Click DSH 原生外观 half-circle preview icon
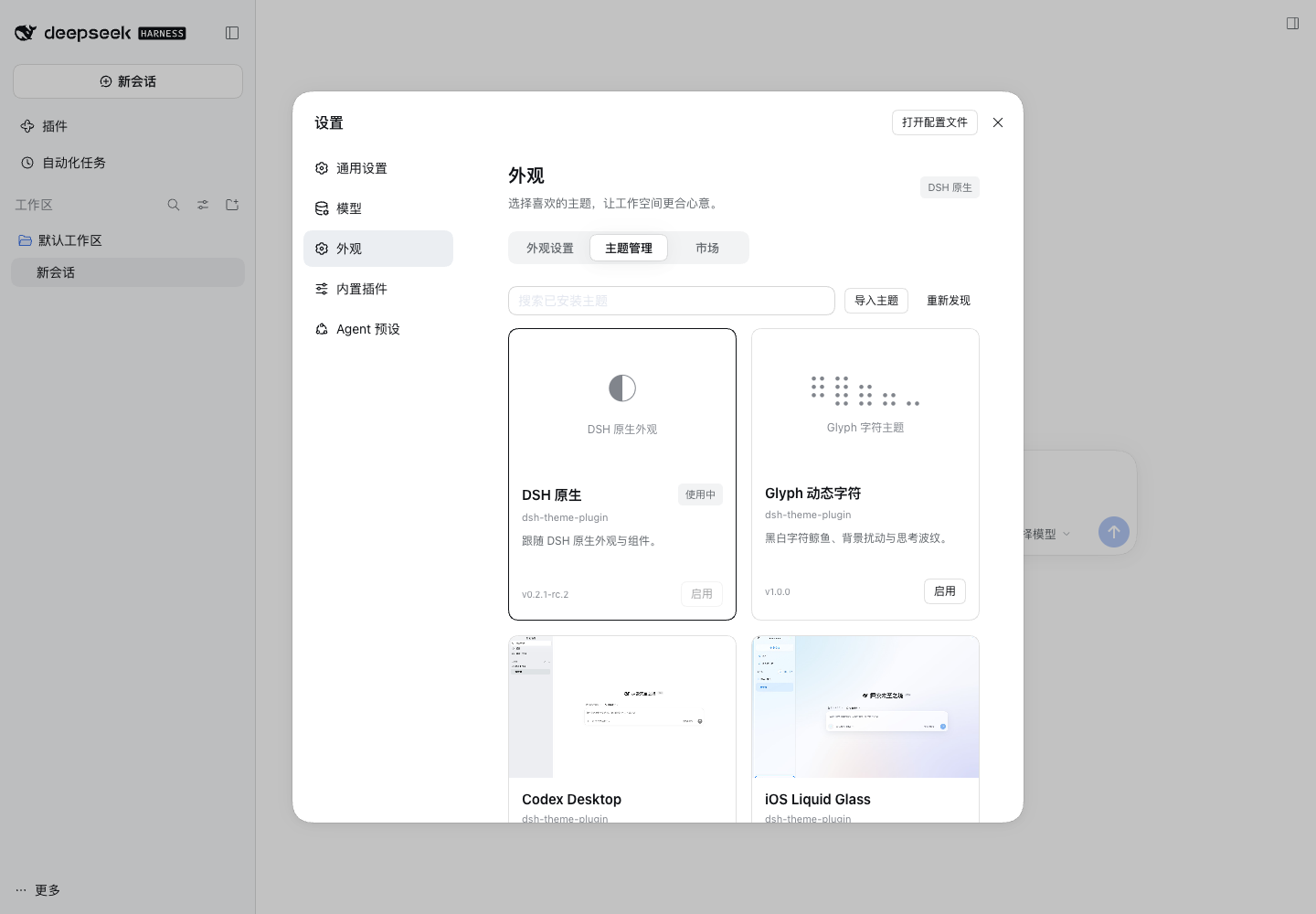This screenshot has width=1316, height=914. coord(622,388)
